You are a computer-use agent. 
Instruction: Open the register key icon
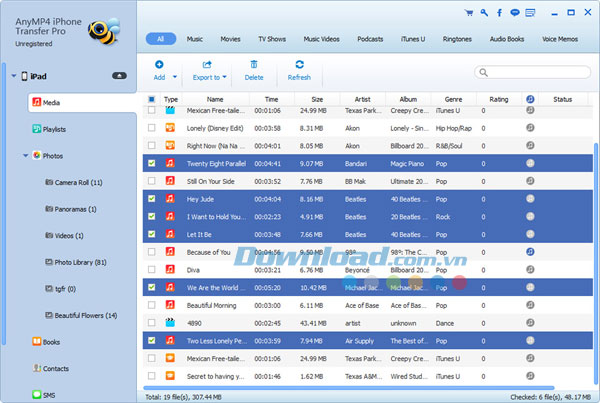tap(484, 13)
